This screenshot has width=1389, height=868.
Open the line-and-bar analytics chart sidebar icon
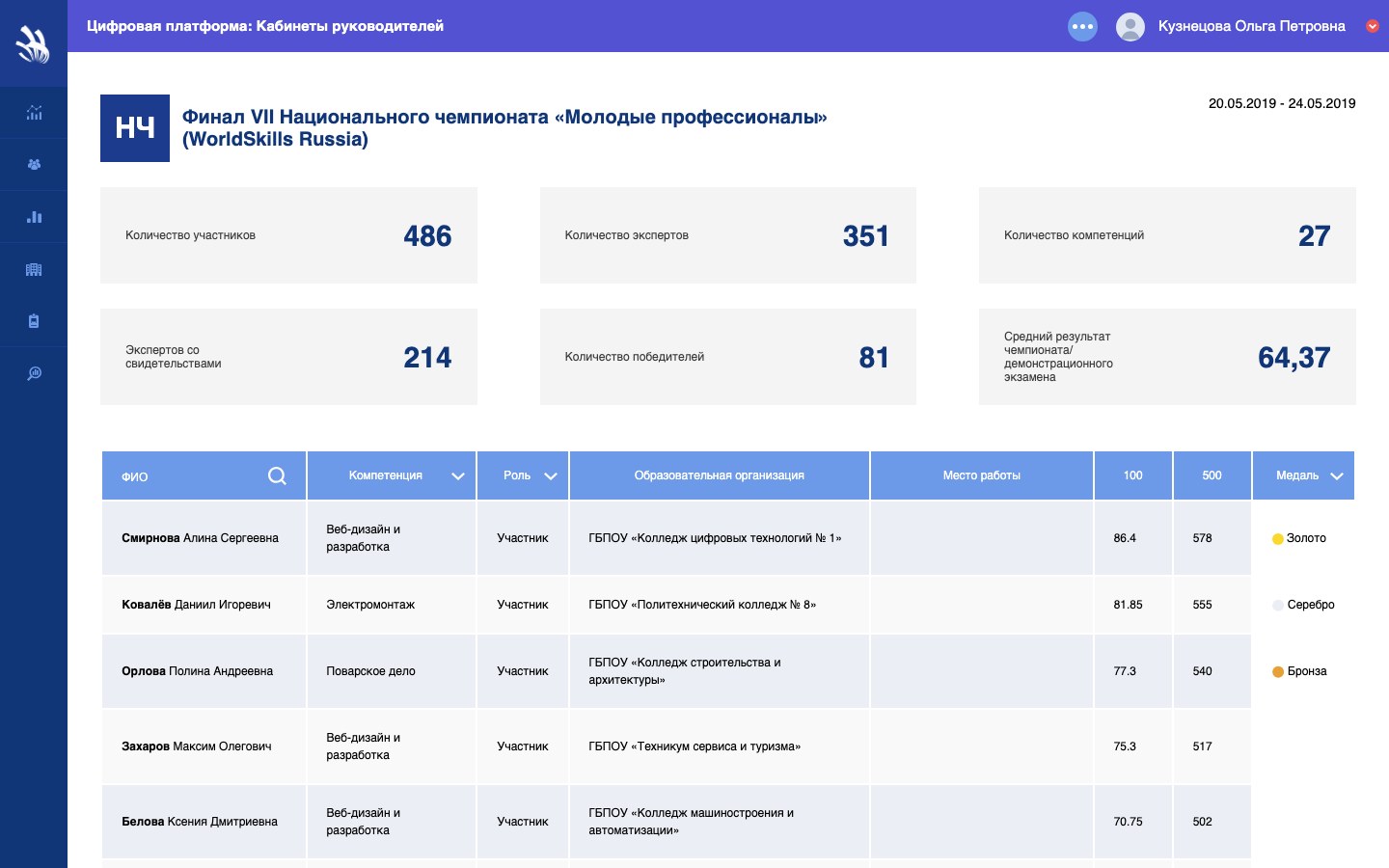click(34, 113)
